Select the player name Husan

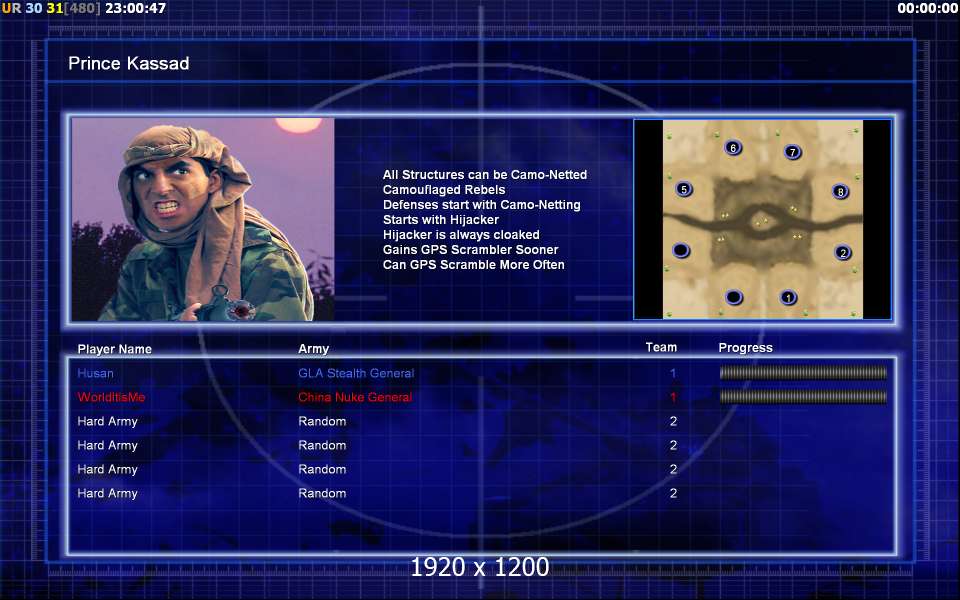coord(95,373)
